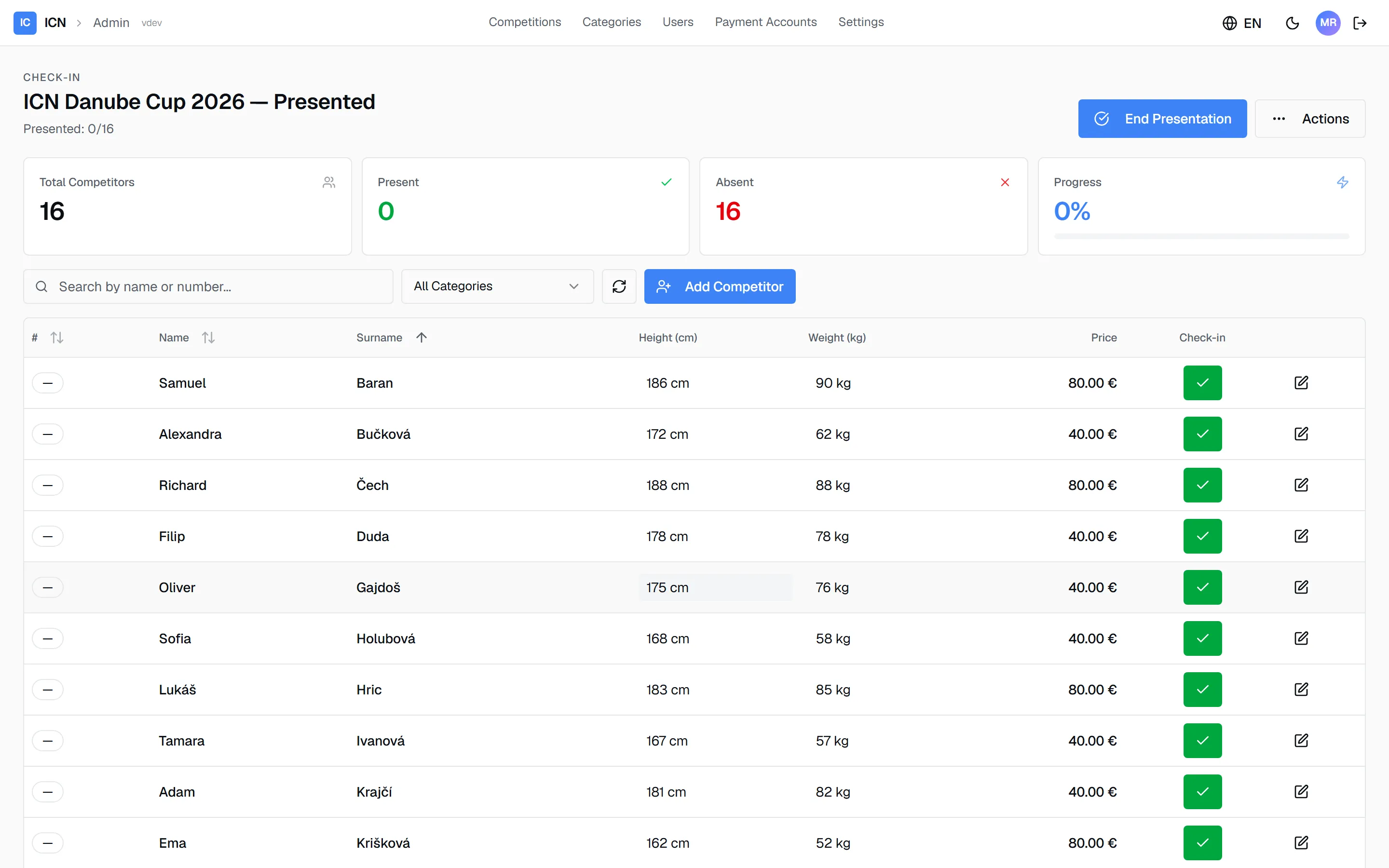Click the Progress card lightning icon
The image size is (1389, 868).
(x=1343, y=183)
